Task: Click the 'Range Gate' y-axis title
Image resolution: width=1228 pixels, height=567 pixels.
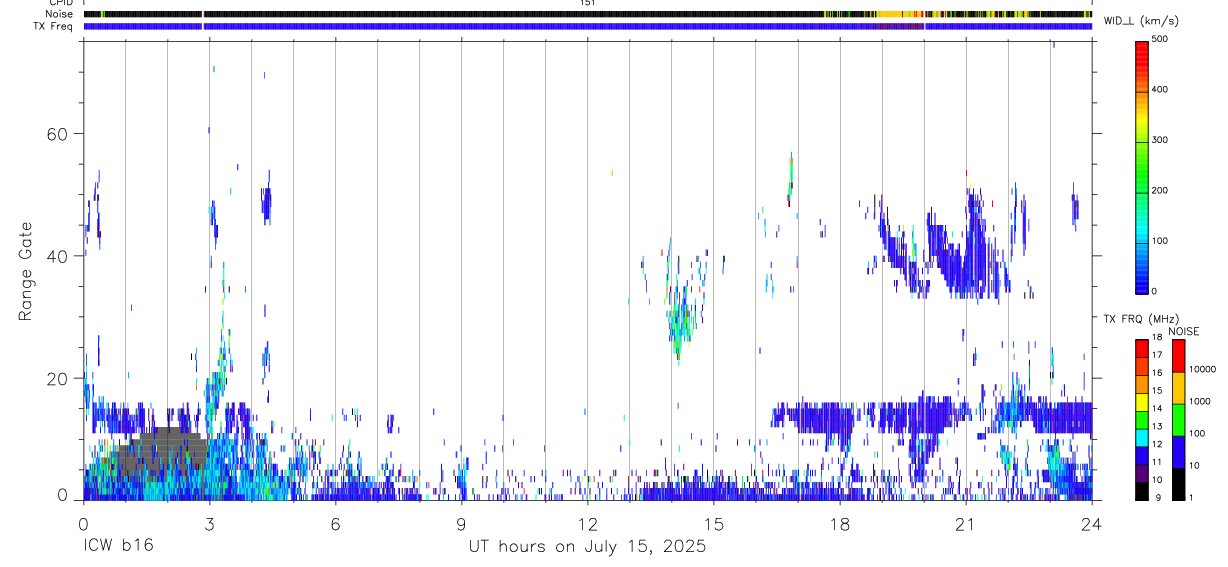Action: pyautogui.click(x=27, y=271)
